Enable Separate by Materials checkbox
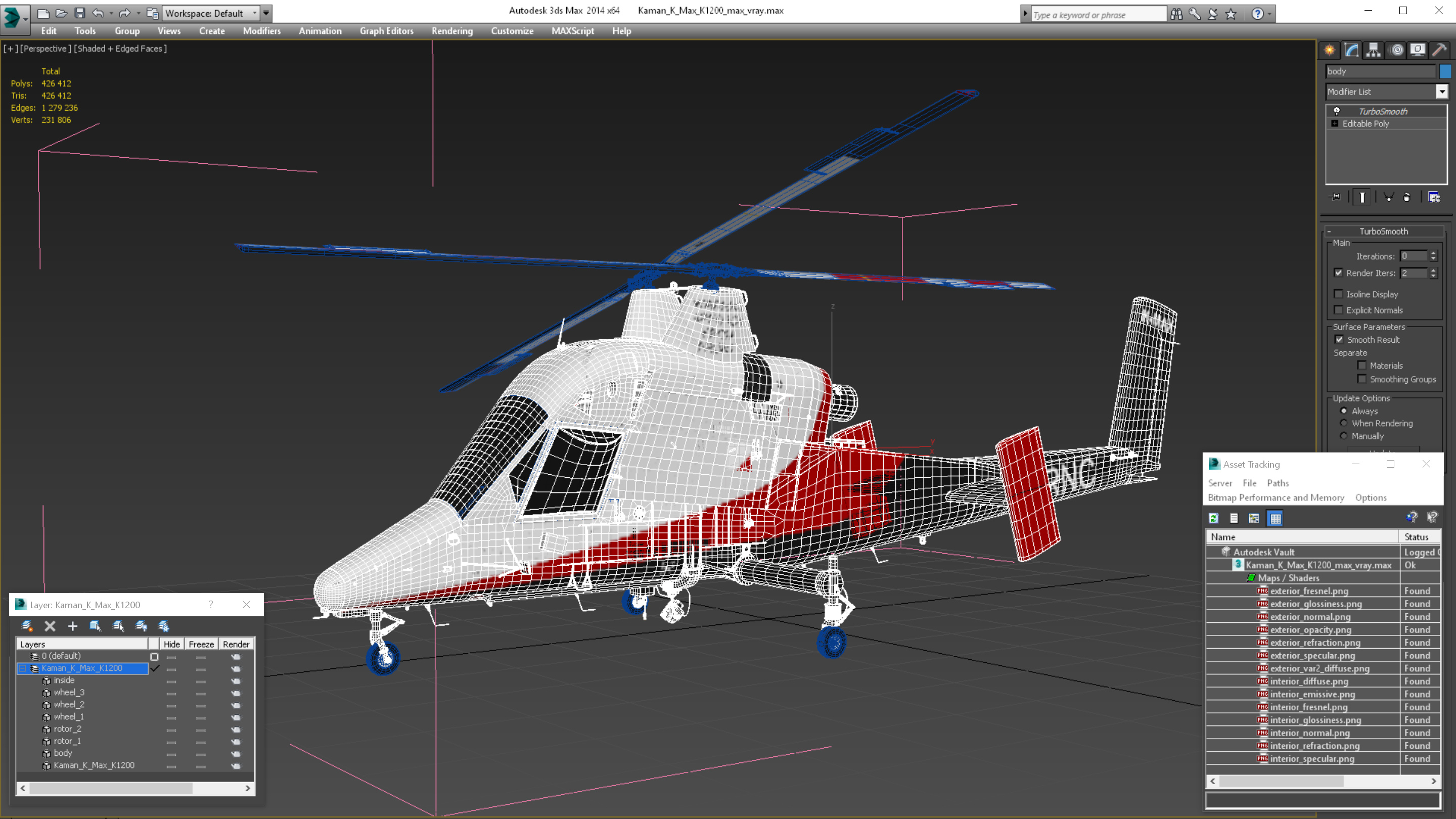1456x819 pixels. [x=1362, y=365]
